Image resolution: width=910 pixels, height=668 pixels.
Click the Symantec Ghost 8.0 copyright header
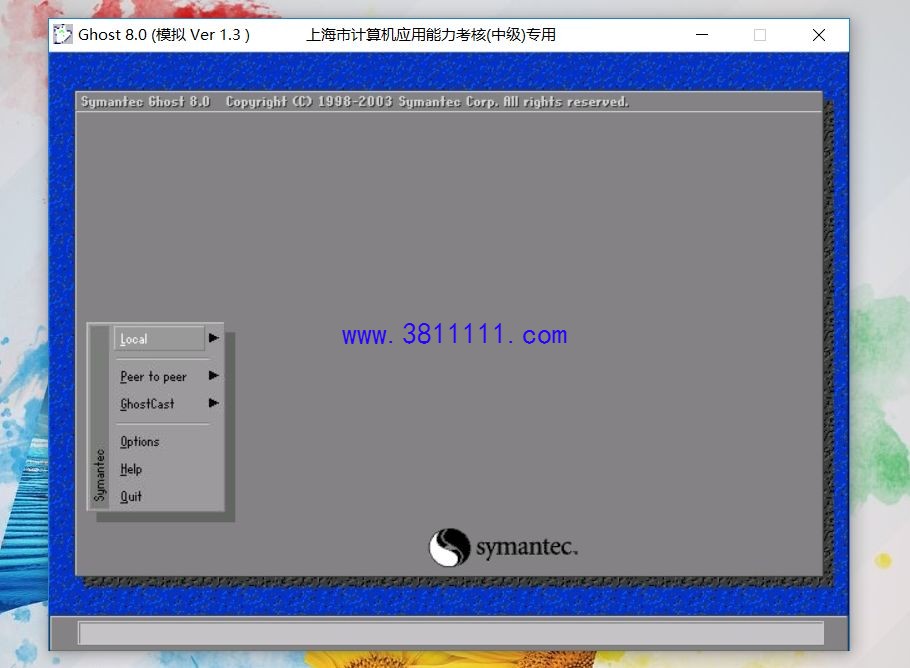(x=355, y=102)
